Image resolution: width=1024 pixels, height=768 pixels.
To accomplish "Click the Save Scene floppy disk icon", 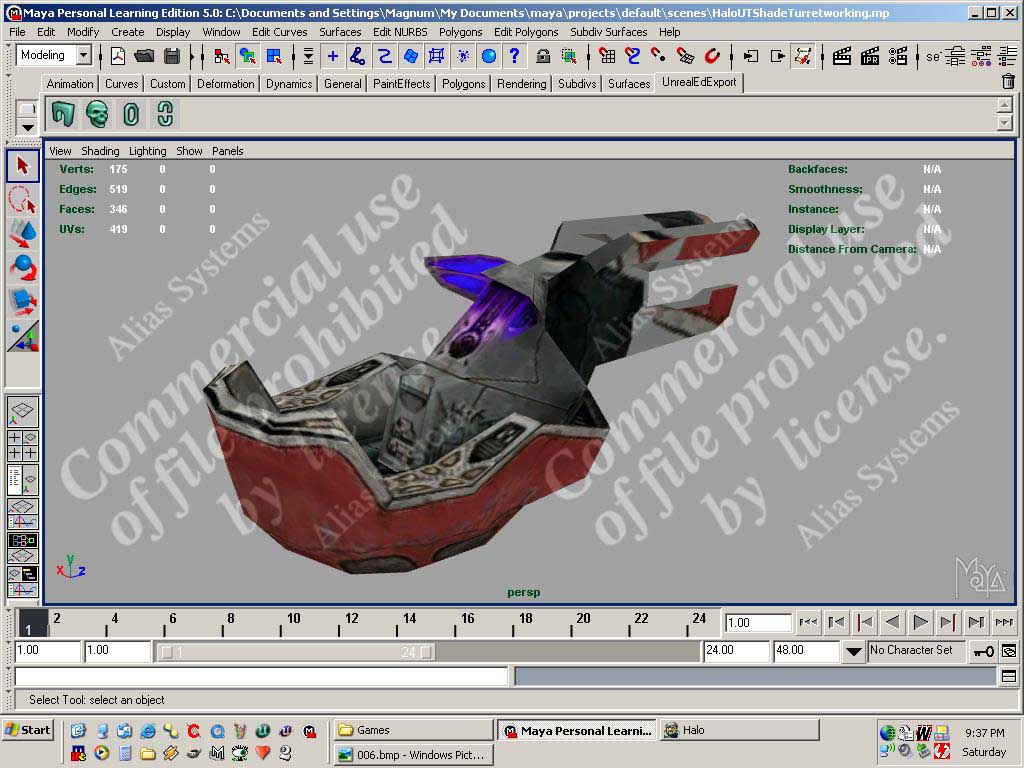I will [172, 56].
